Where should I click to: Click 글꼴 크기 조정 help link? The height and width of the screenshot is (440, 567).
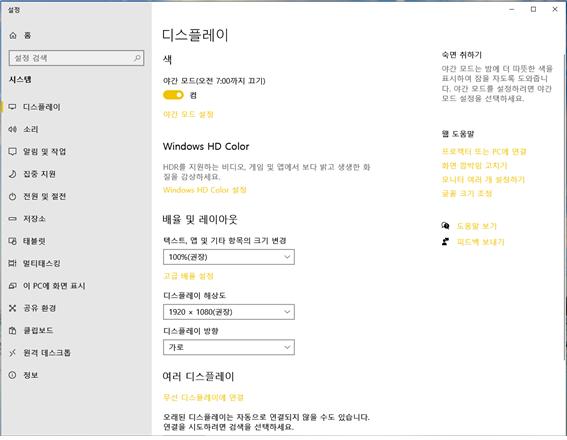(467, 194)
